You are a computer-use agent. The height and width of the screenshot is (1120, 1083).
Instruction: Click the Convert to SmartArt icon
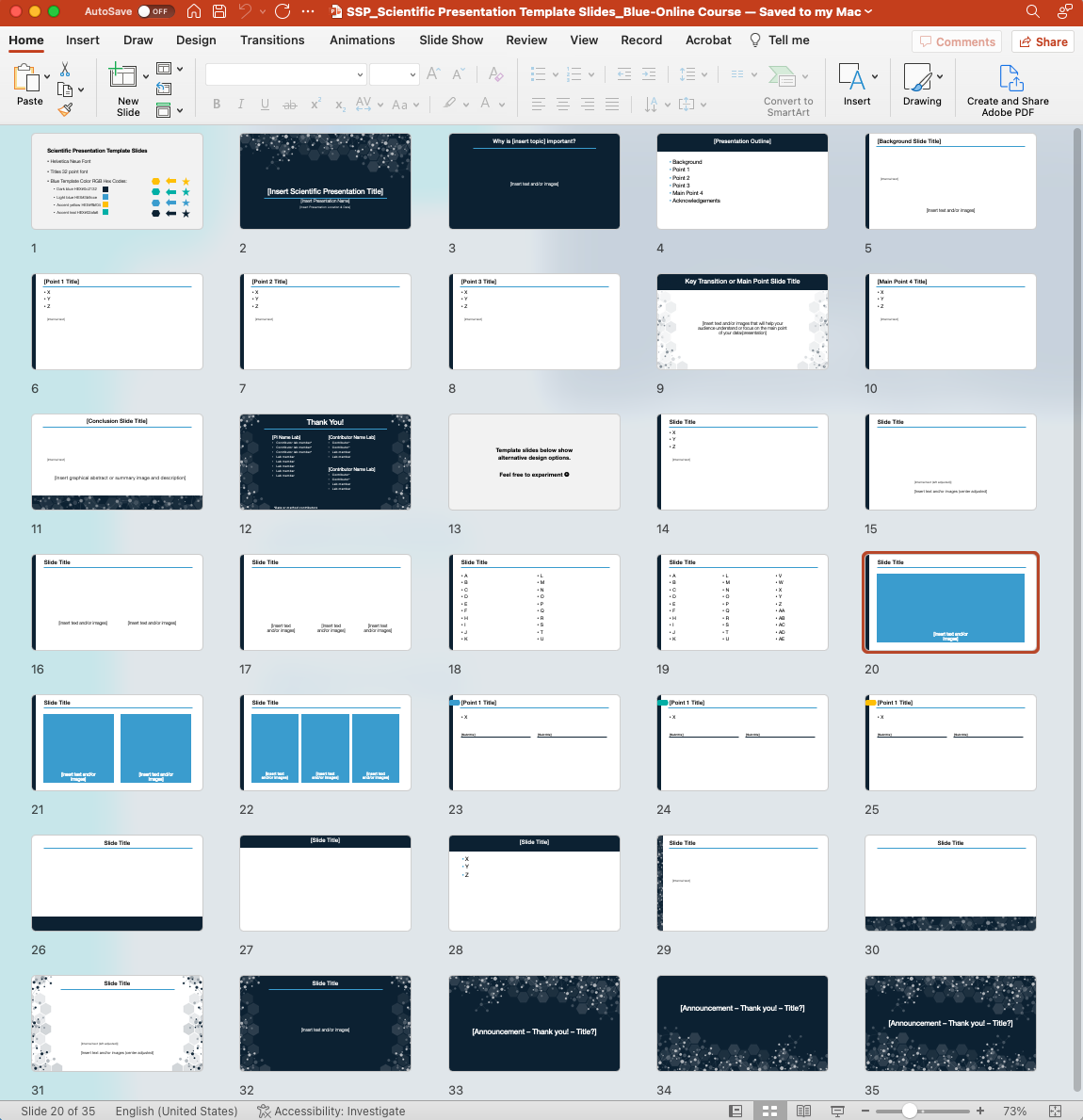782,75
